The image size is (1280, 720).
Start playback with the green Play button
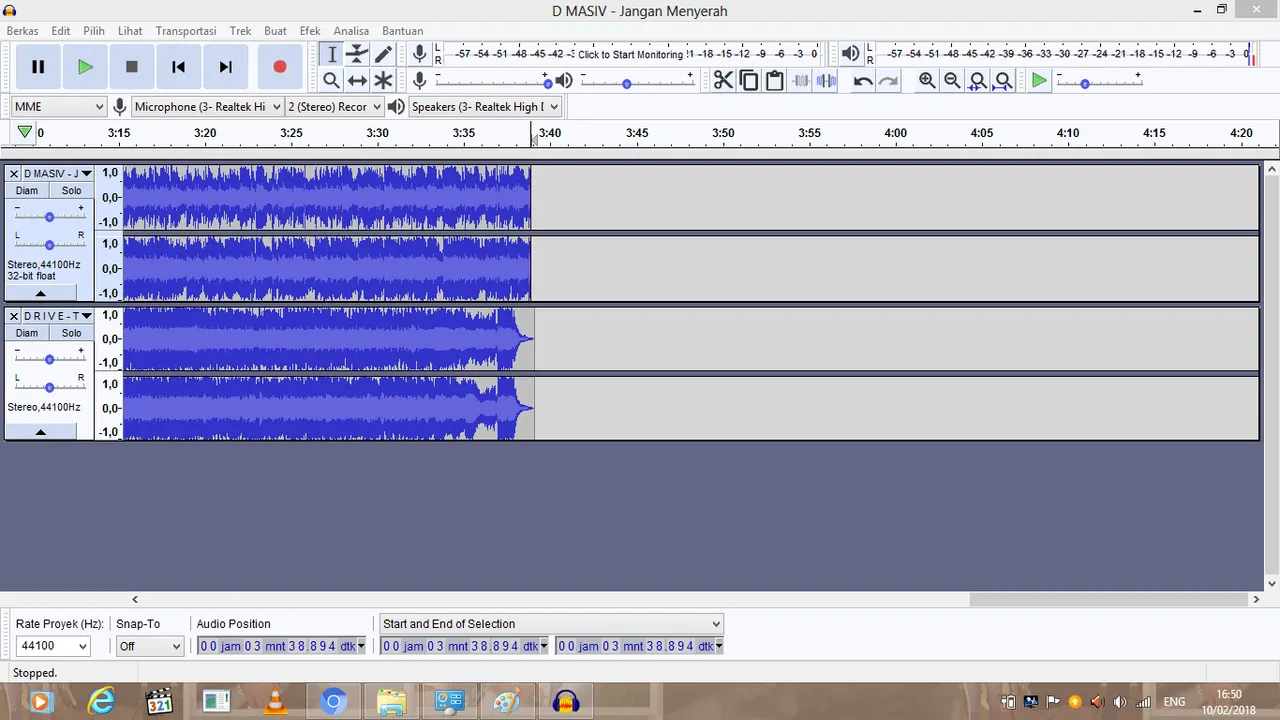pyautogui.click(x=85, y=67)
